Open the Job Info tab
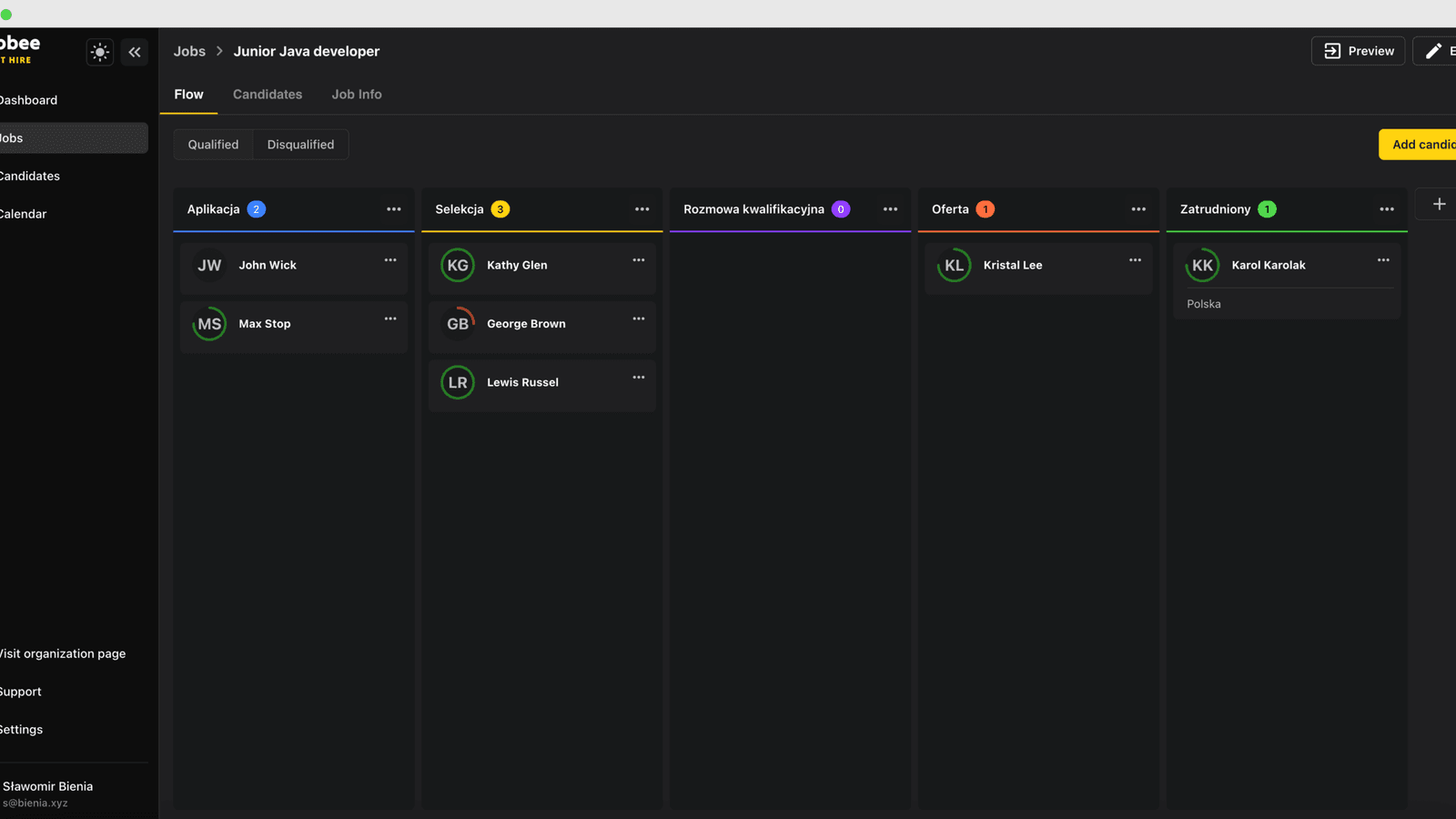Image resolution: width=1456 pixels, height=819 pixels. point(356,94)
